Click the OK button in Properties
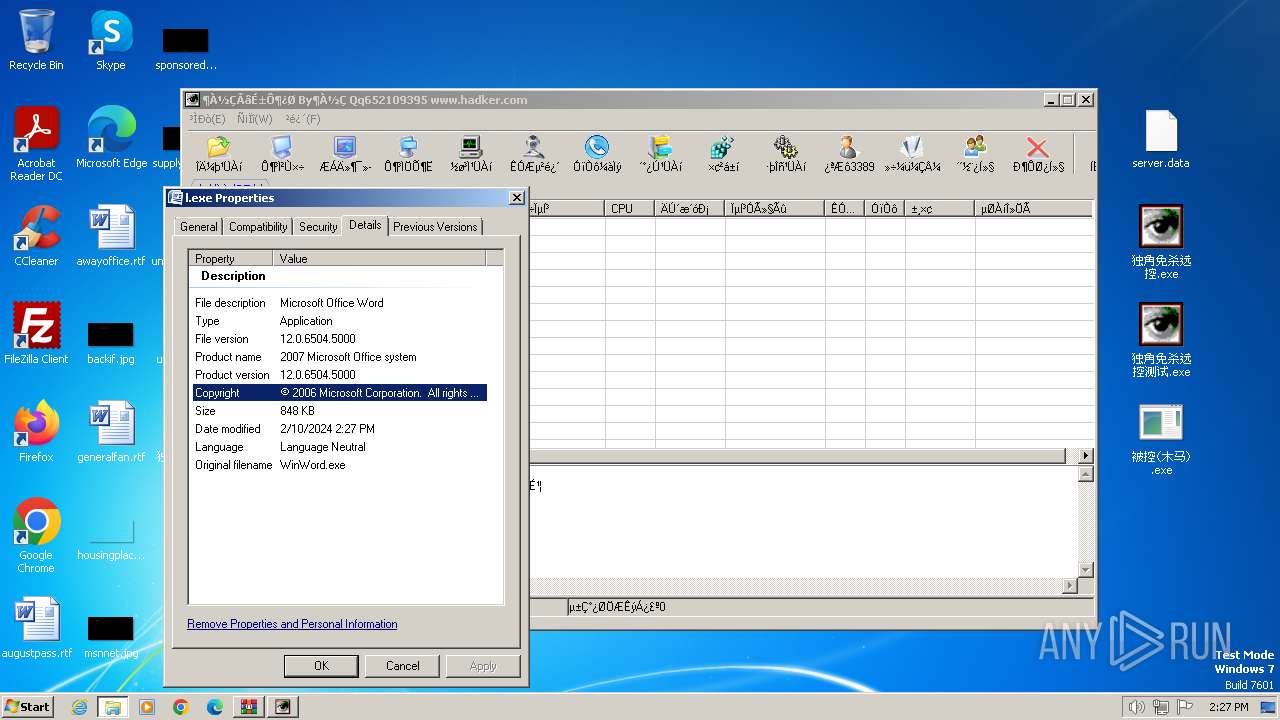This screenshot has height=720, width=1280. click(x=321, y=666)
